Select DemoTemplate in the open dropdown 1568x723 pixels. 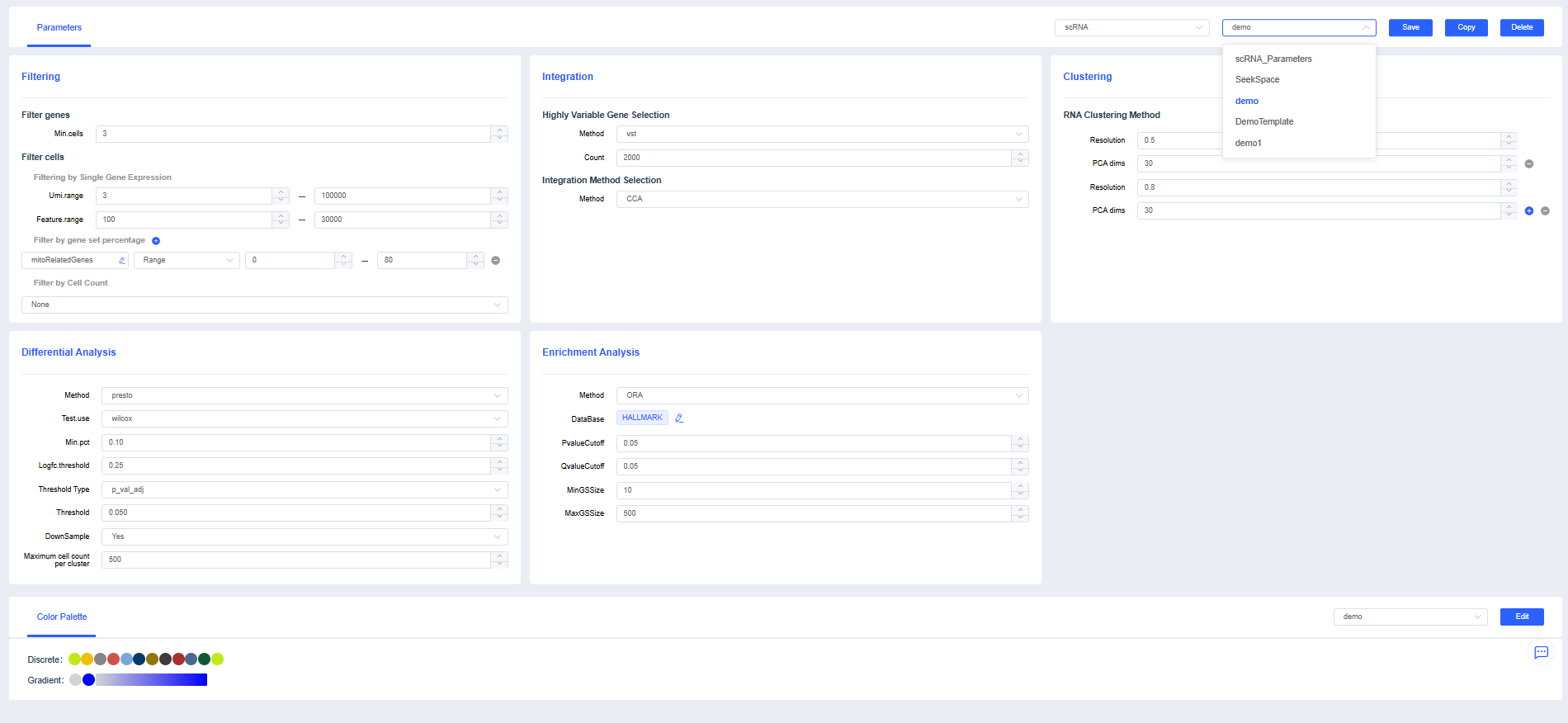click(x=1263, y=122)
